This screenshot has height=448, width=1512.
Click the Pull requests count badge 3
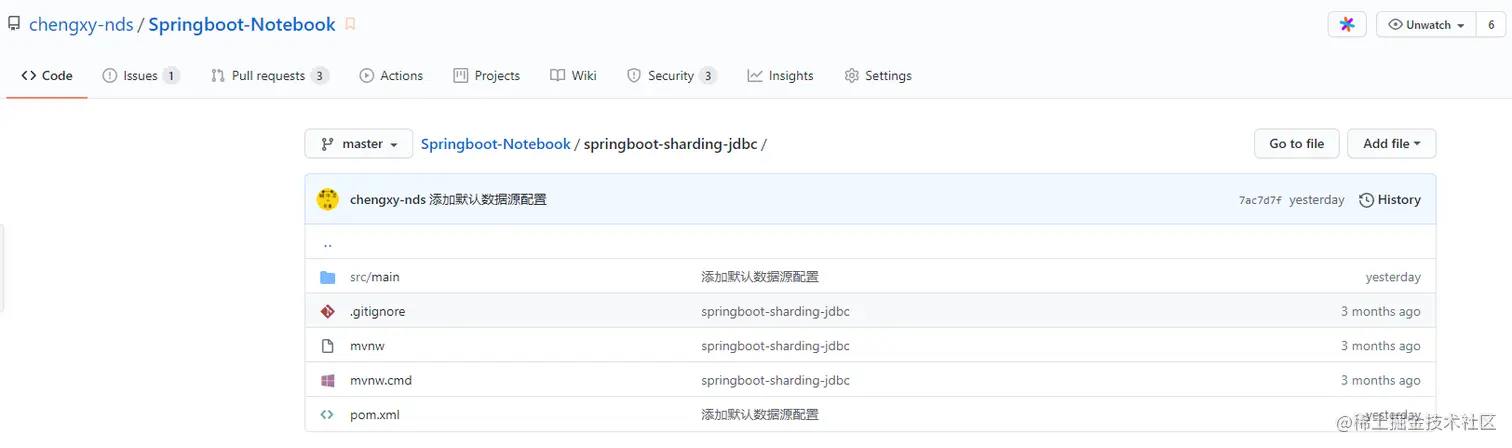tap(319, 76)
